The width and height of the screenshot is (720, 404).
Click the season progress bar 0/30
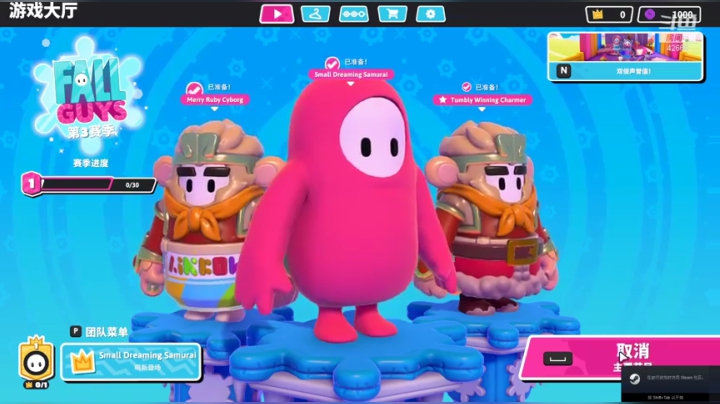(97, 185)
